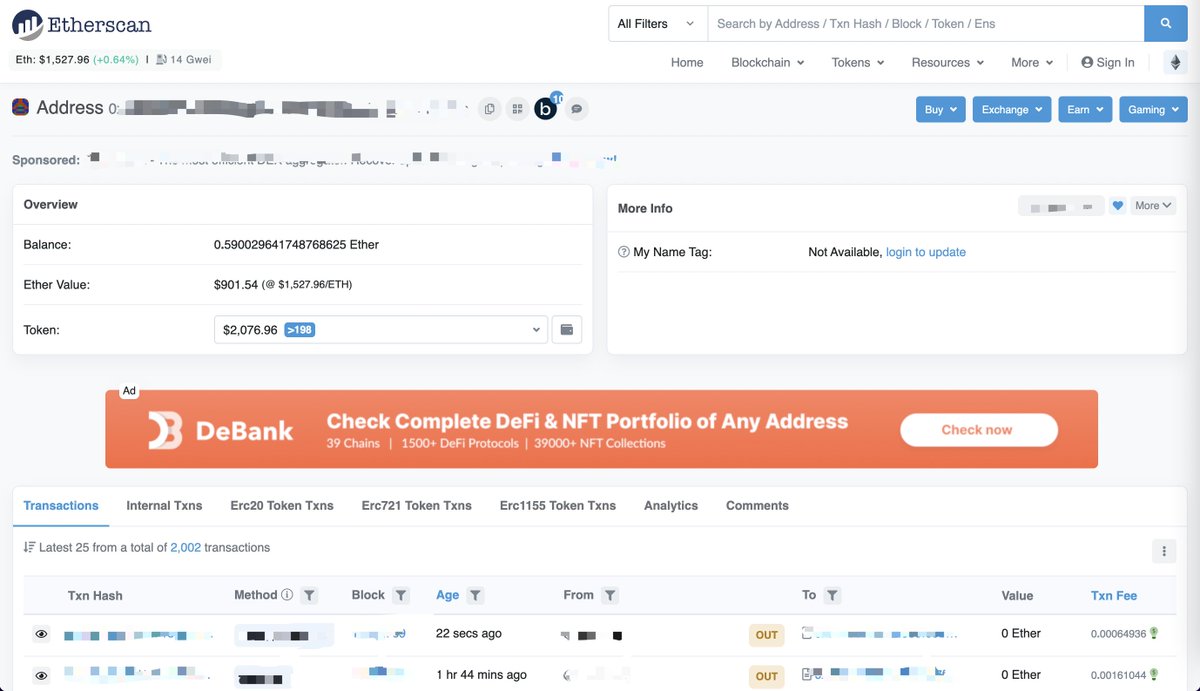The image size is (1200, 691).
Task: Click the three-dot options button above table
Action: click(x=1163, y=550)
